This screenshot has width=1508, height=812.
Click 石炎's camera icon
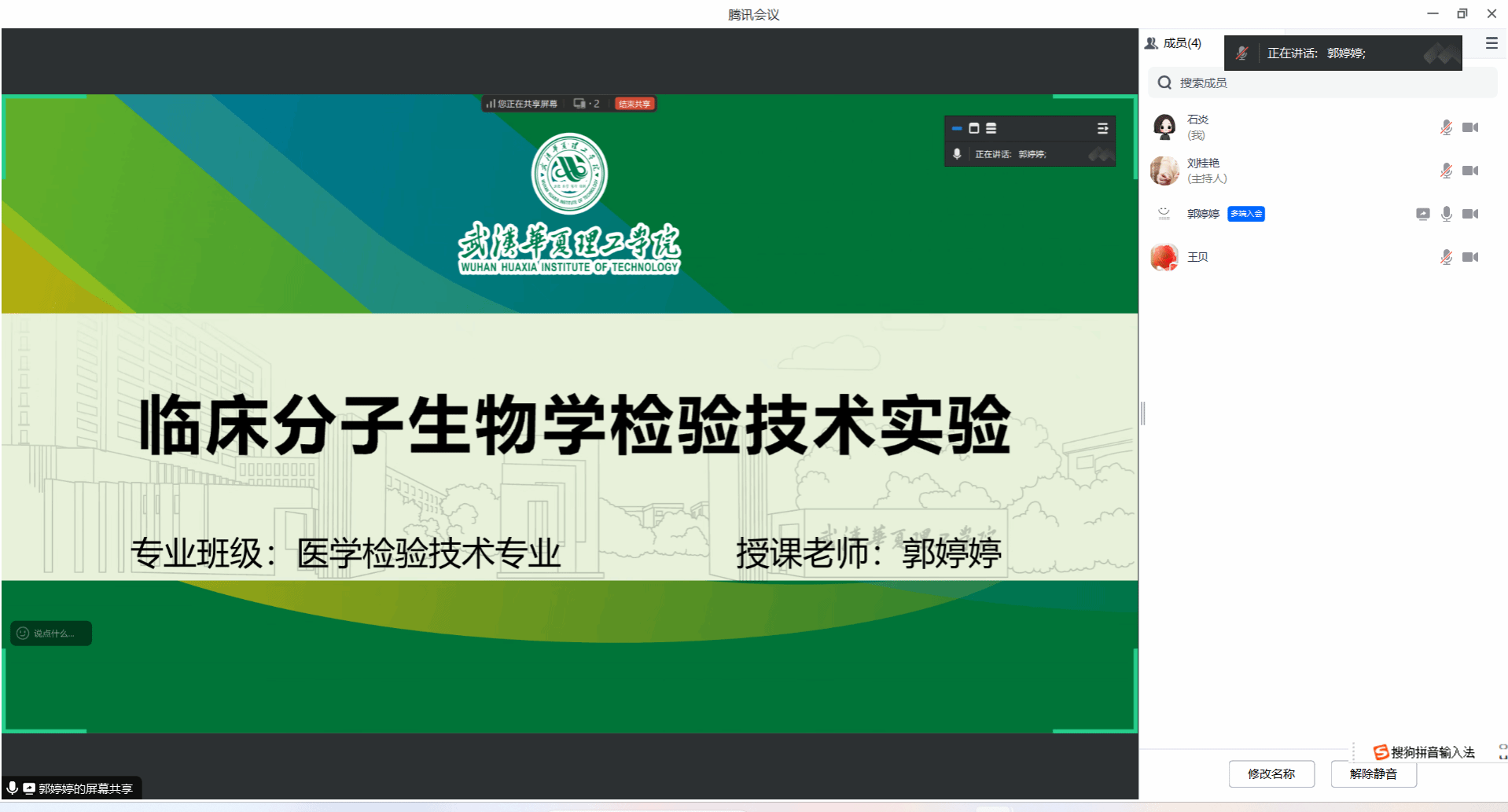(1470, 127)
